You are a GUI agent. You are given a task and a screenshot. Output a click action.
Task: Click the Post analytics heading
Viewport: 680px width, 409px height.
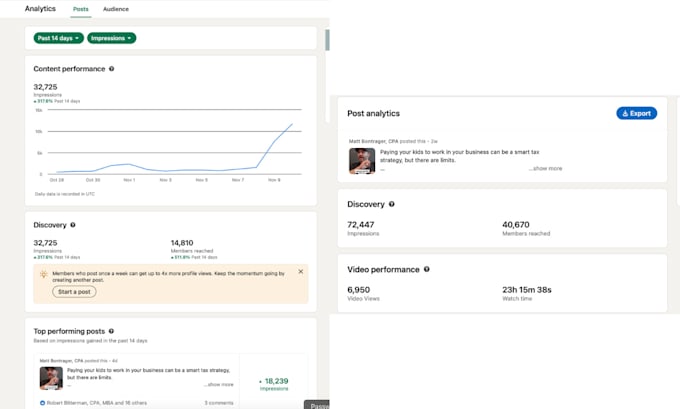(373, 113)
